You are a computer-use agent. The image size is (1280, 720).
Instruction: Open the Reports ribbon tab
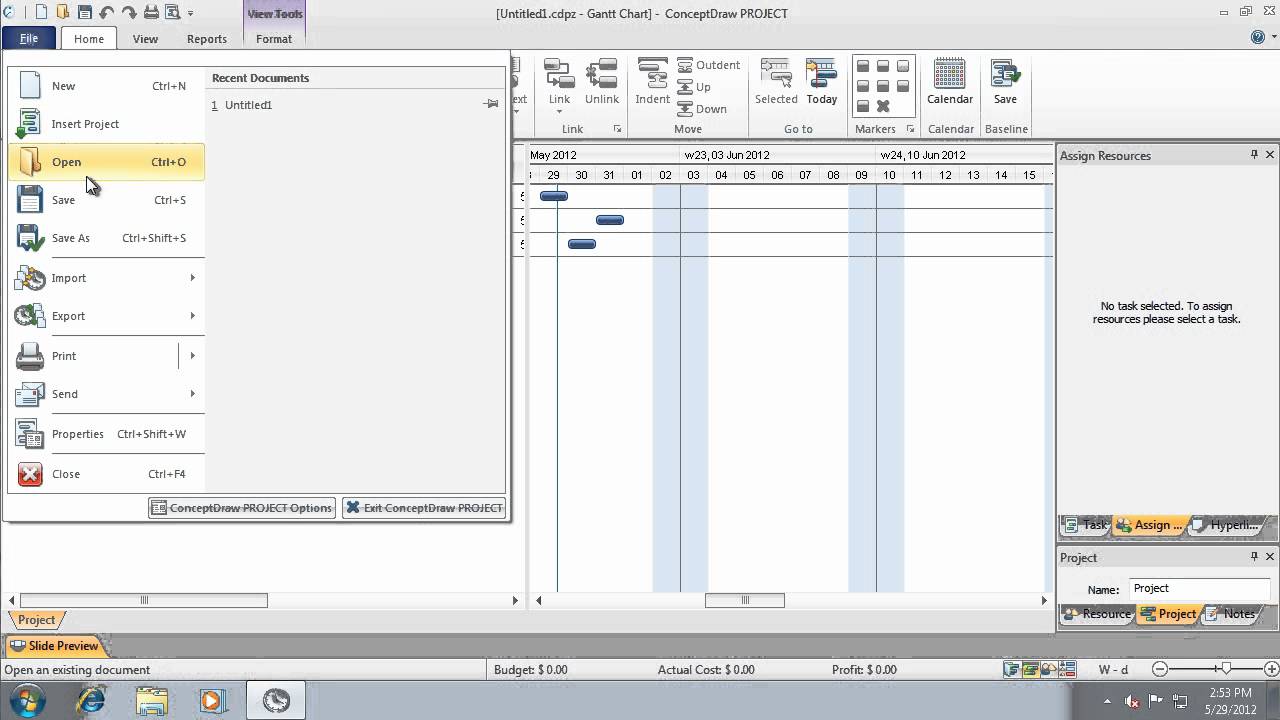pos(207,39)
